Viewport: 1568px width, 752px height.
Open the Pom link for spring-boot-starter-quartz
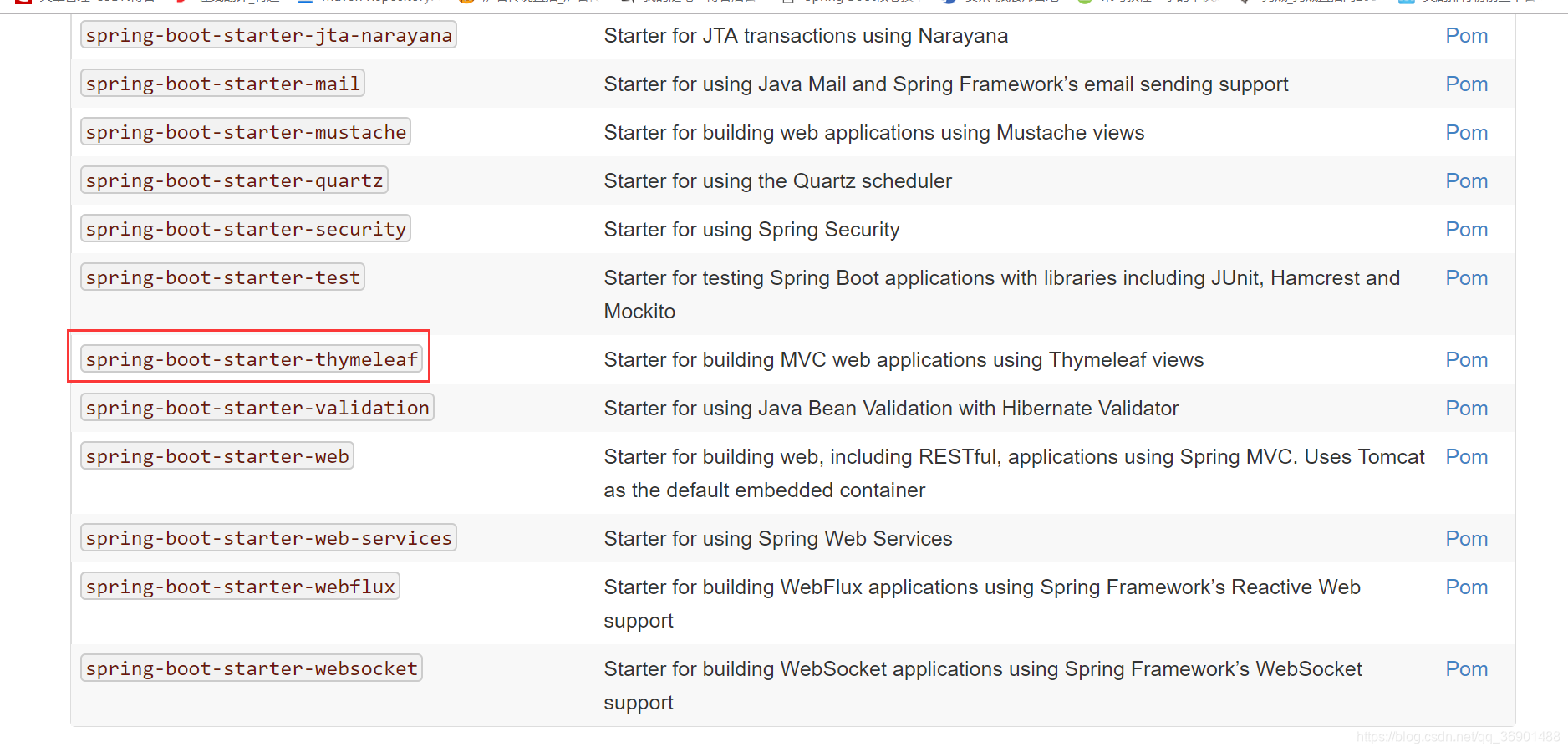(1467, 181)
